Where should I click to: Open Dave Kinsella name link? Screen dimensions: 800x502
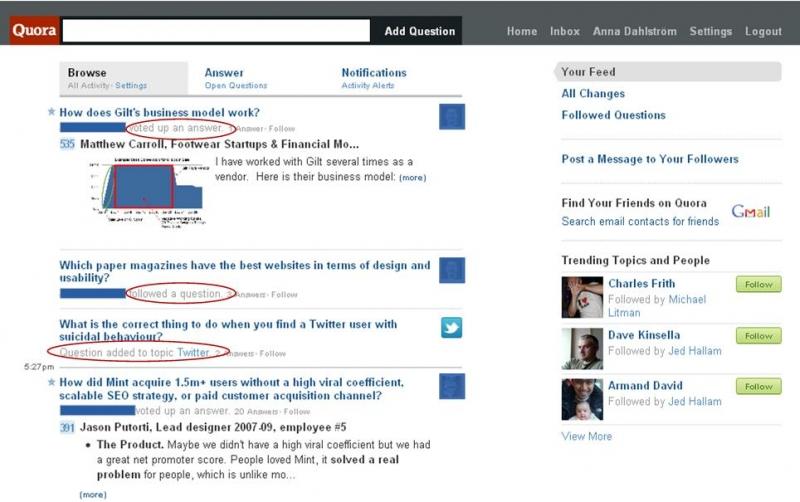point(644,335)
